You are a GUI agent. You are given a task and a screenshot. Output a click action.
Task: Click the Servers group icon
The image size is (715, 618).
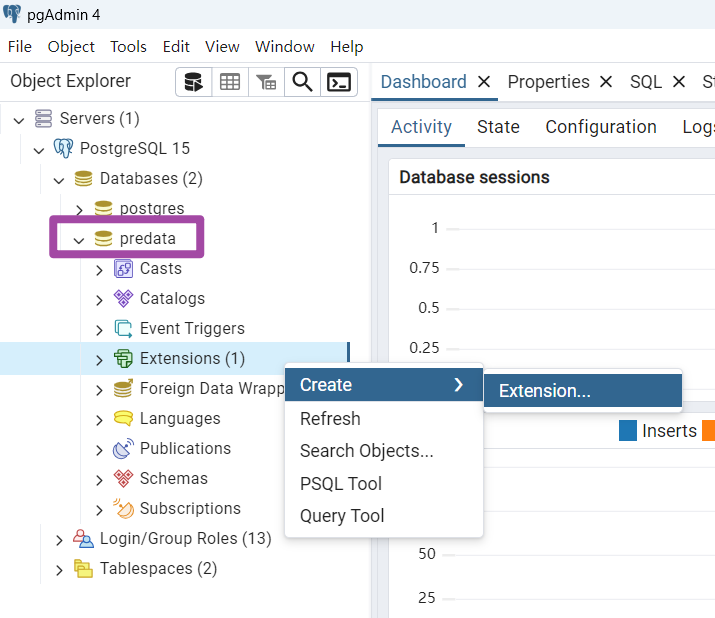point(43,119)
